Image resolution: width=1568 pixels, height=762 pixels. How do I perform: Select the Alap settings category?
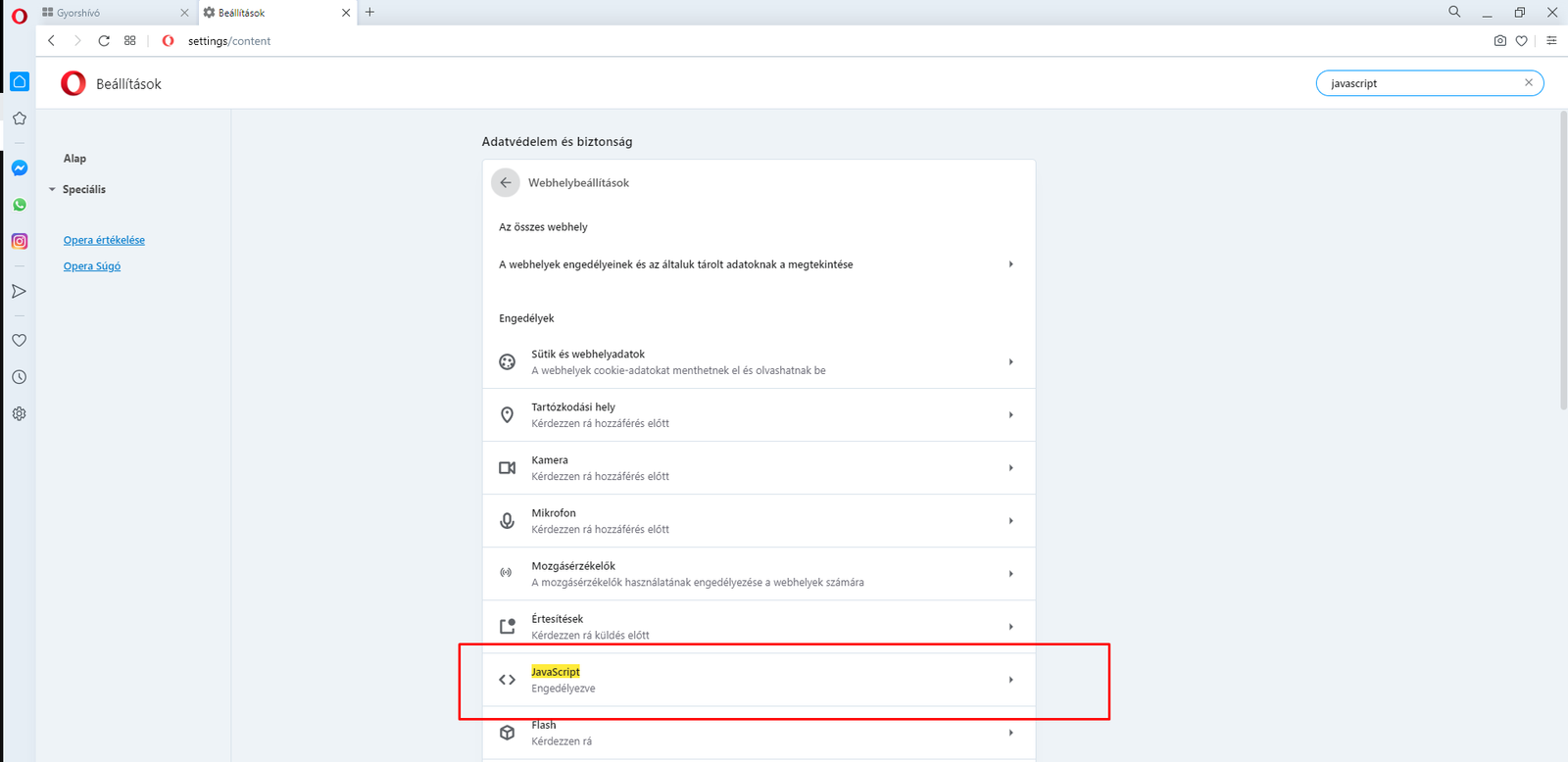click(x=74, y=159)
